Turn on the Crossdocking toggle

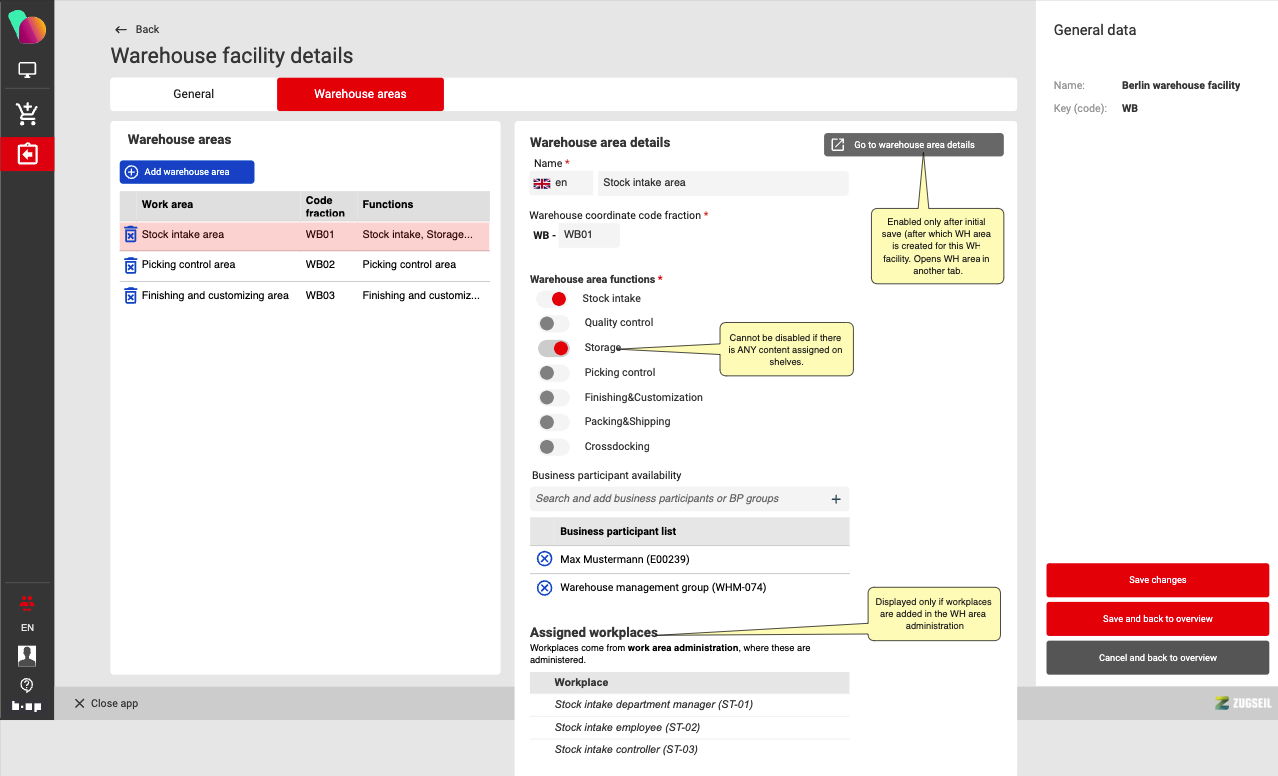(x=553, y=447)
